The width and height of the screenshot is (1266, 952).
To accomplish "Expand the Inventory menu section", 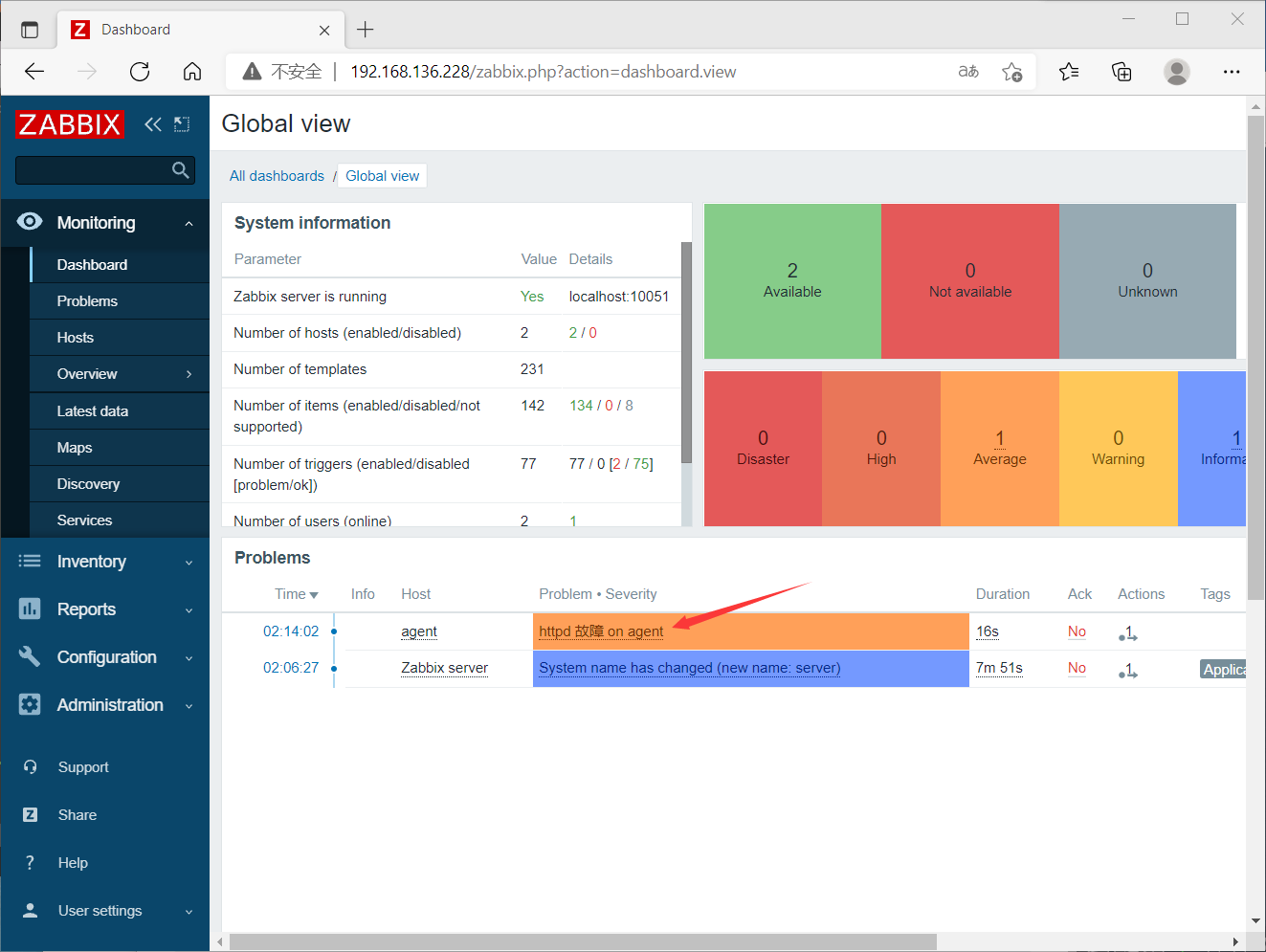I will click(x=189, y=563).
